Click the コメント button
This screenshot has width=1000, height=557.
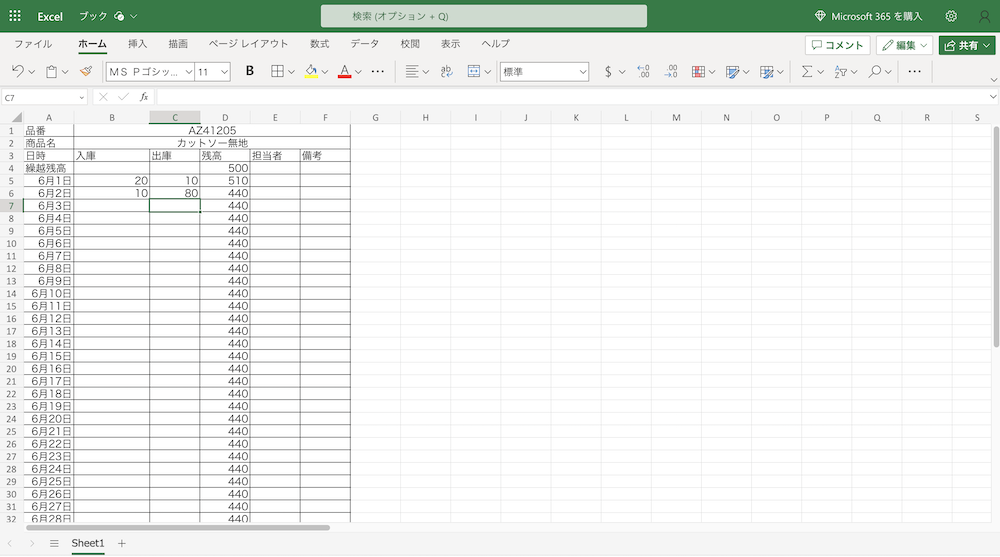(x=837, y=45)
